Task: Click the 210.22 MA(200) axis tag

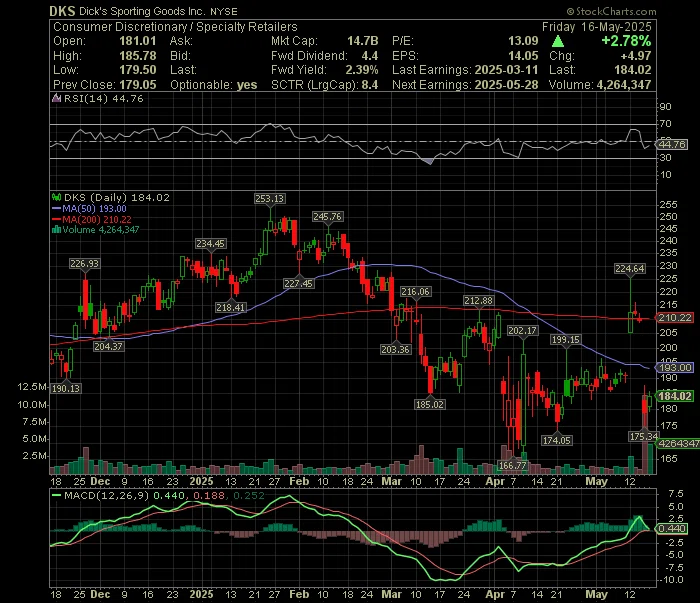Action: click(674, 317)
